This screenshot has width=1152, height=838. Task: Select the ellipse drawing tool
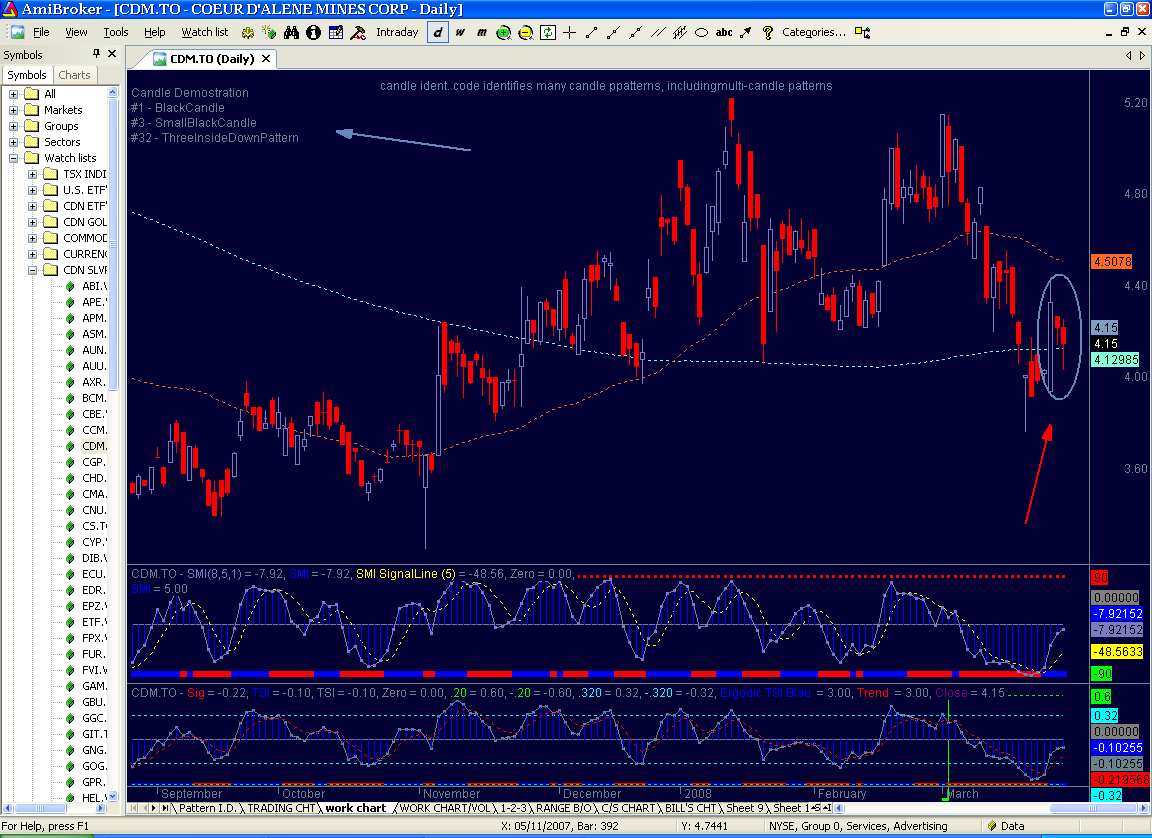(x=702, y=32)
